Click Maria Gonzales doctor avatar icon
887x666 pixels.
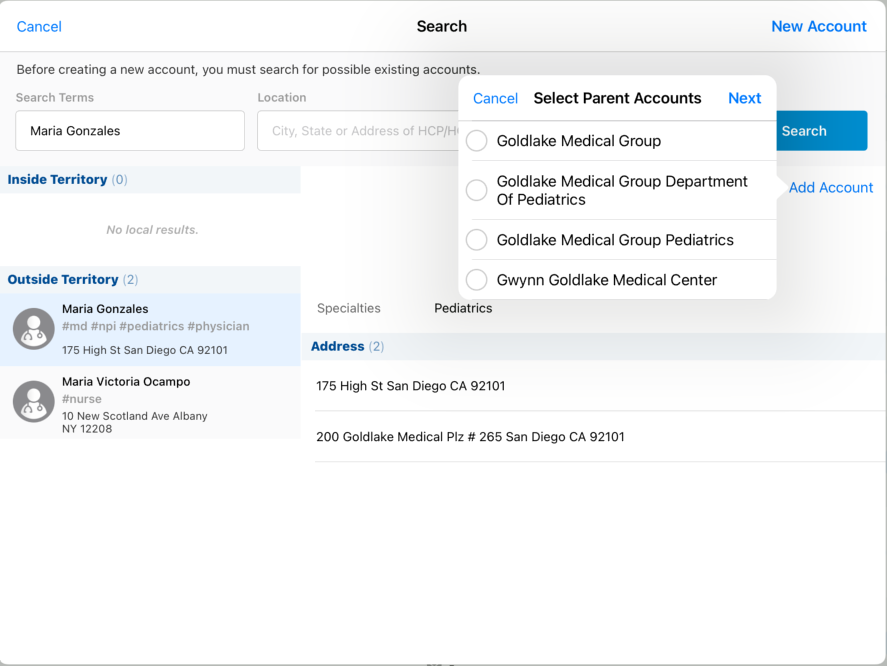[x=34, y=329]
